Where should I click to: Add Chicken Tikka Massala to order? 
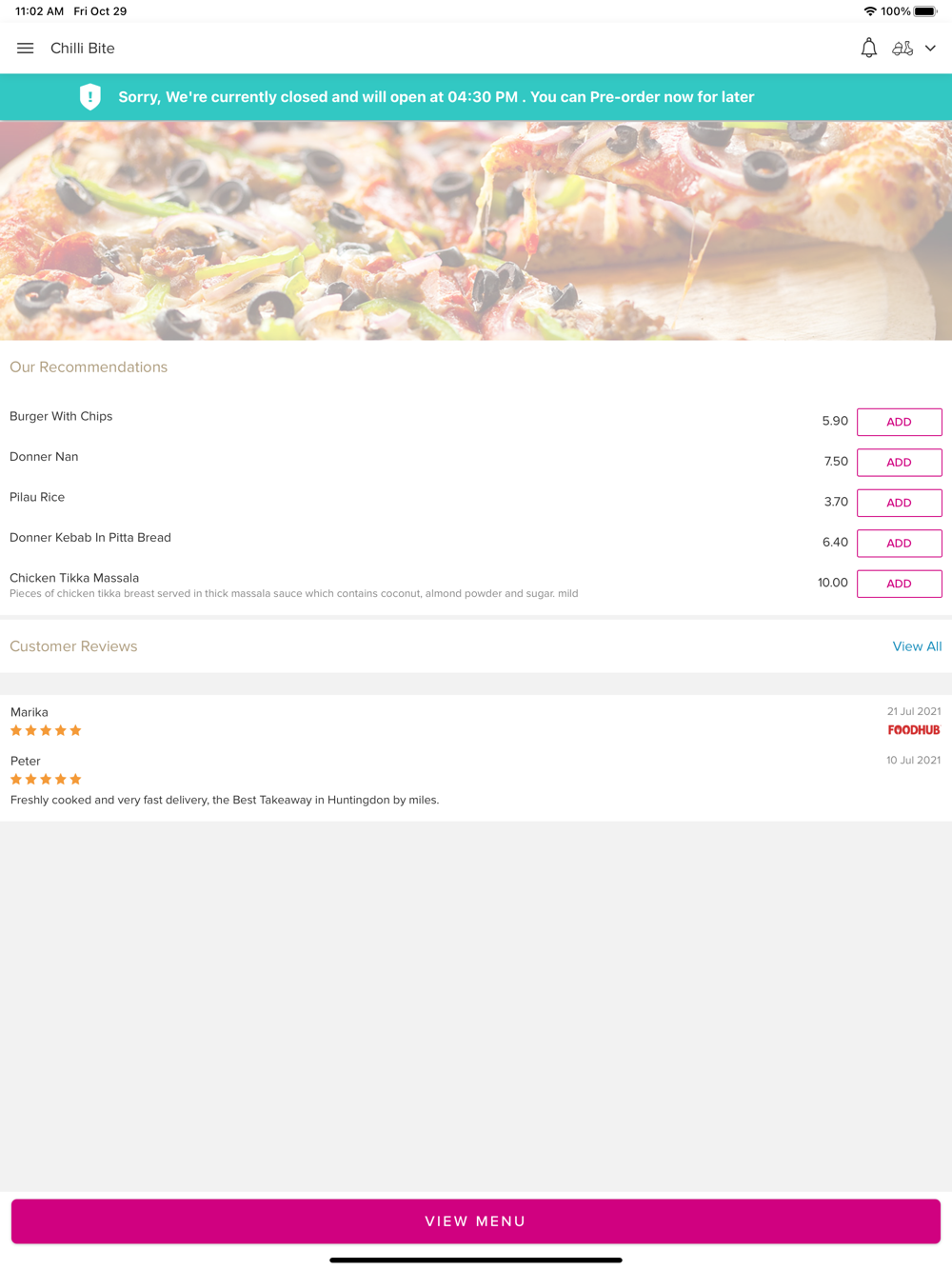pos(899,584)
